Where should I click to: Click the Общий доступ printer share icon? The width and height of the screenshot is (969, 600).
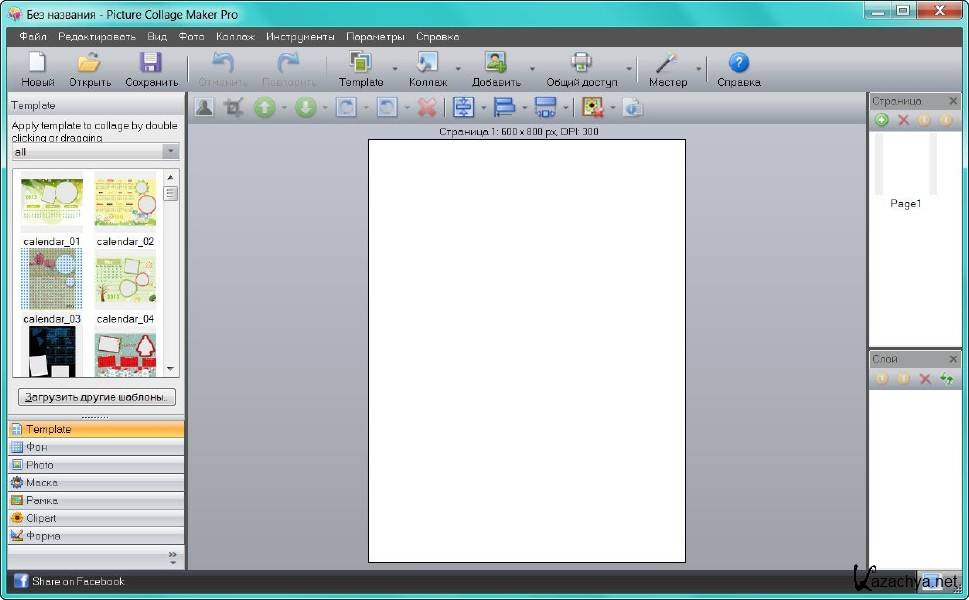(x=581, y=63)
